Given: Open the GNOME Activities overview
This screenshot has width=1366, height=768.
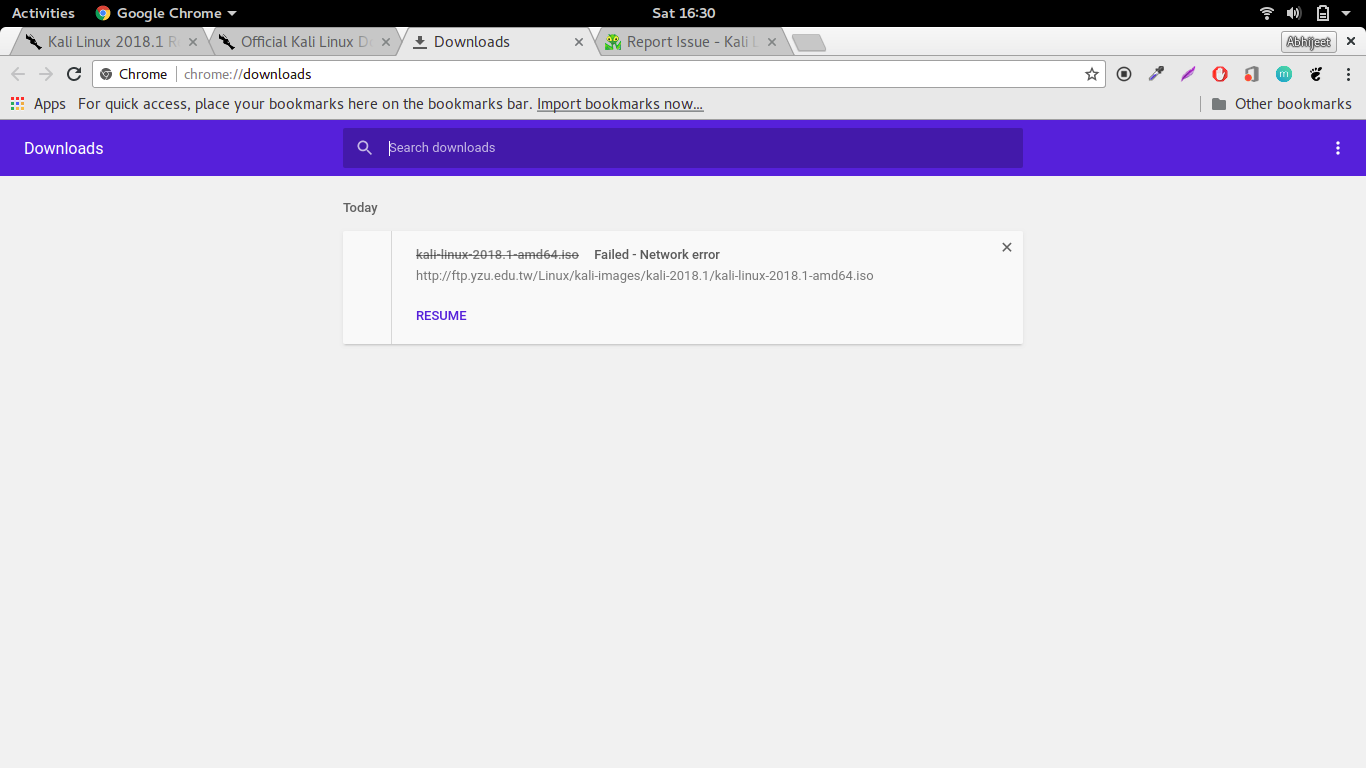Looking at the screenshot, I should point(43,13).
